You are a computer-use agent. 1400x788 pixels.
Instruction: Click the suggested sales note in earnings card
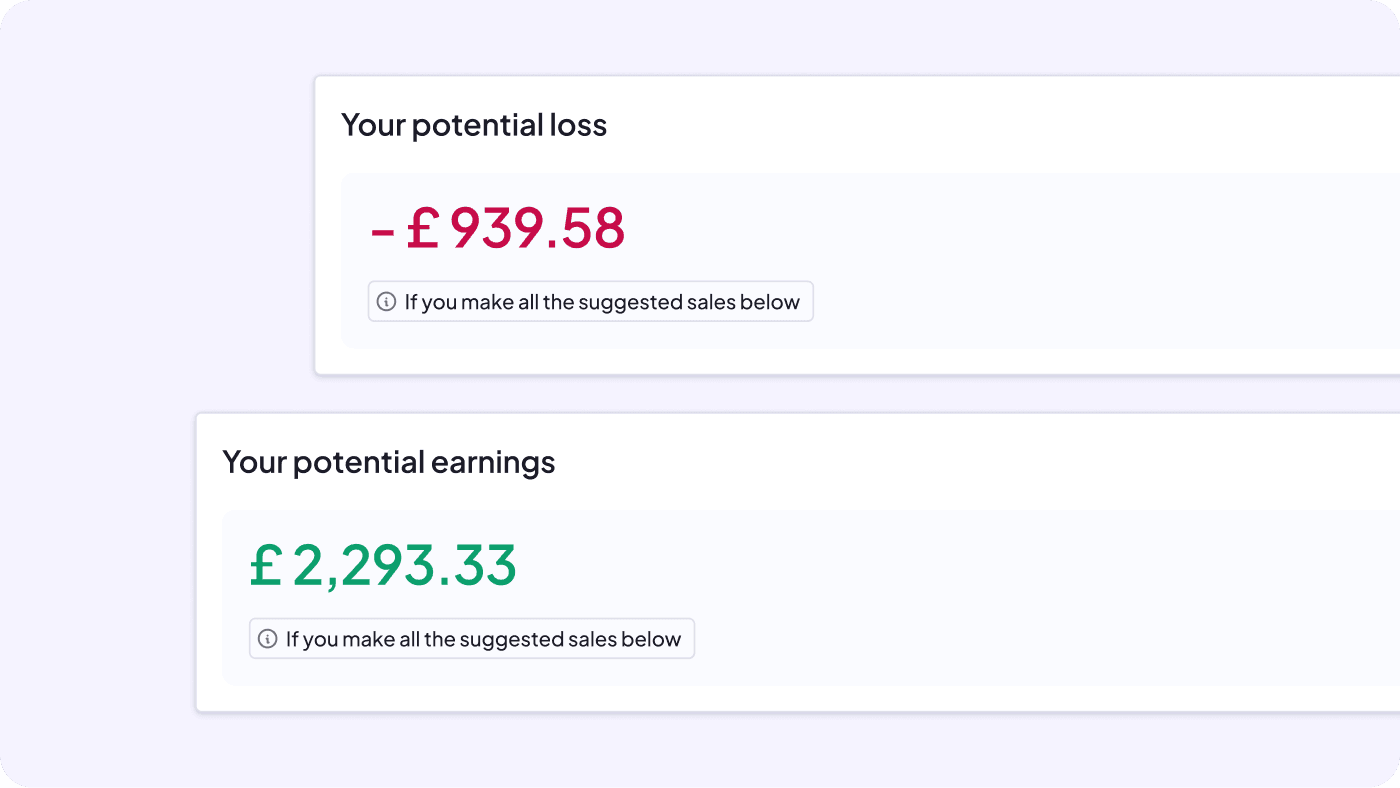(486, 638)
